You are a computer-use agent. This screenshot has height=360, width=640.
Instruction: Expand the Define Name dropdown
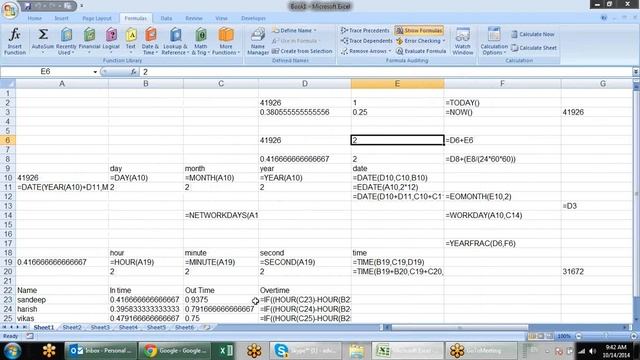pos(315,31)
